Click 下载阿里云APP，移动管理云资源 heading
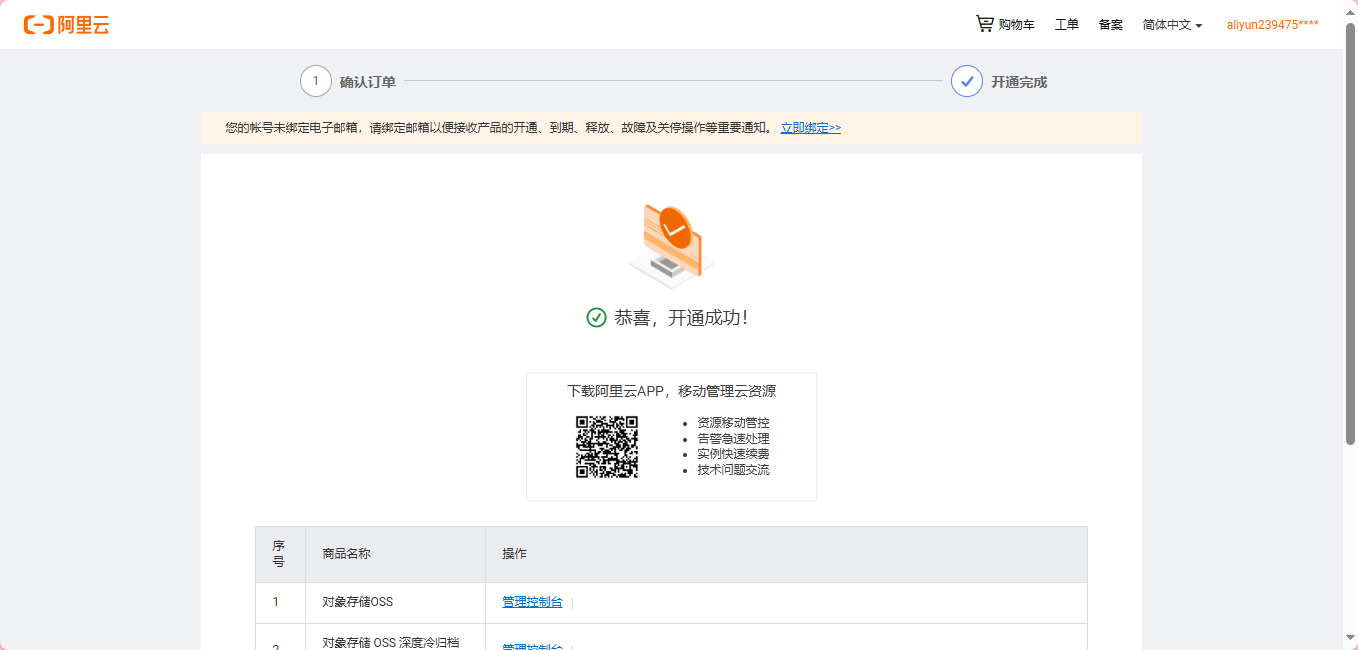 [x=671, y=391]
